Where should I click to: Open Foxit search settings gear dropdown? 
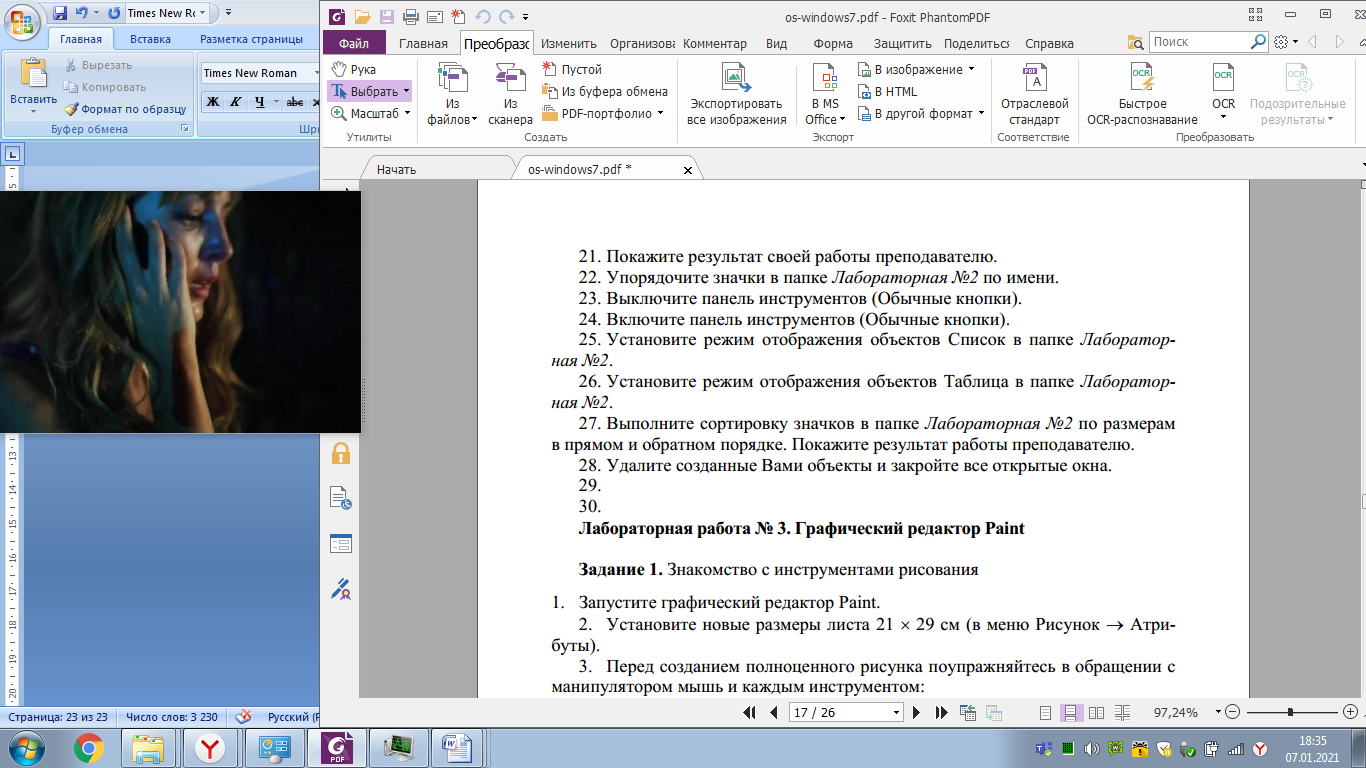pos(1285,42)
